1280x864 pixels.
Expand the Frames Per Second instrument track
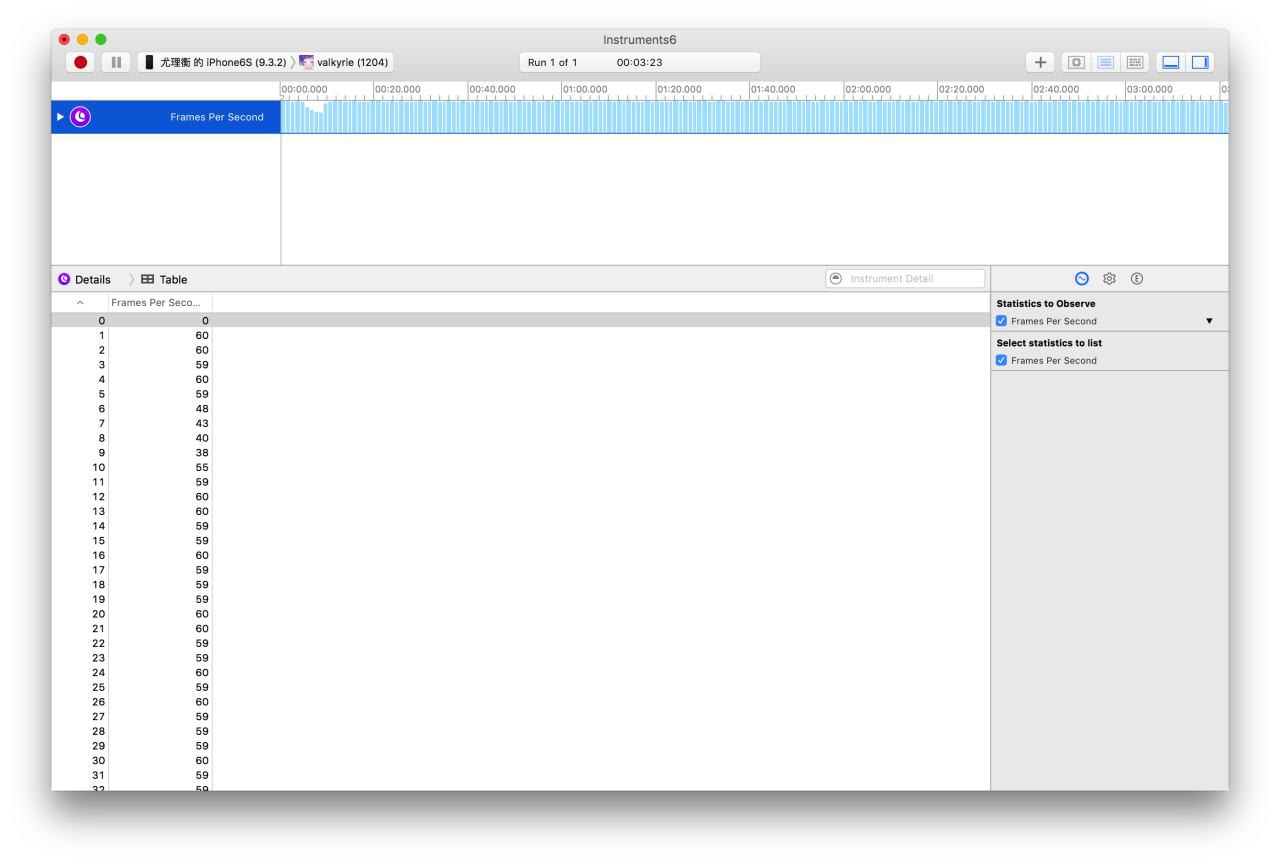60,117
